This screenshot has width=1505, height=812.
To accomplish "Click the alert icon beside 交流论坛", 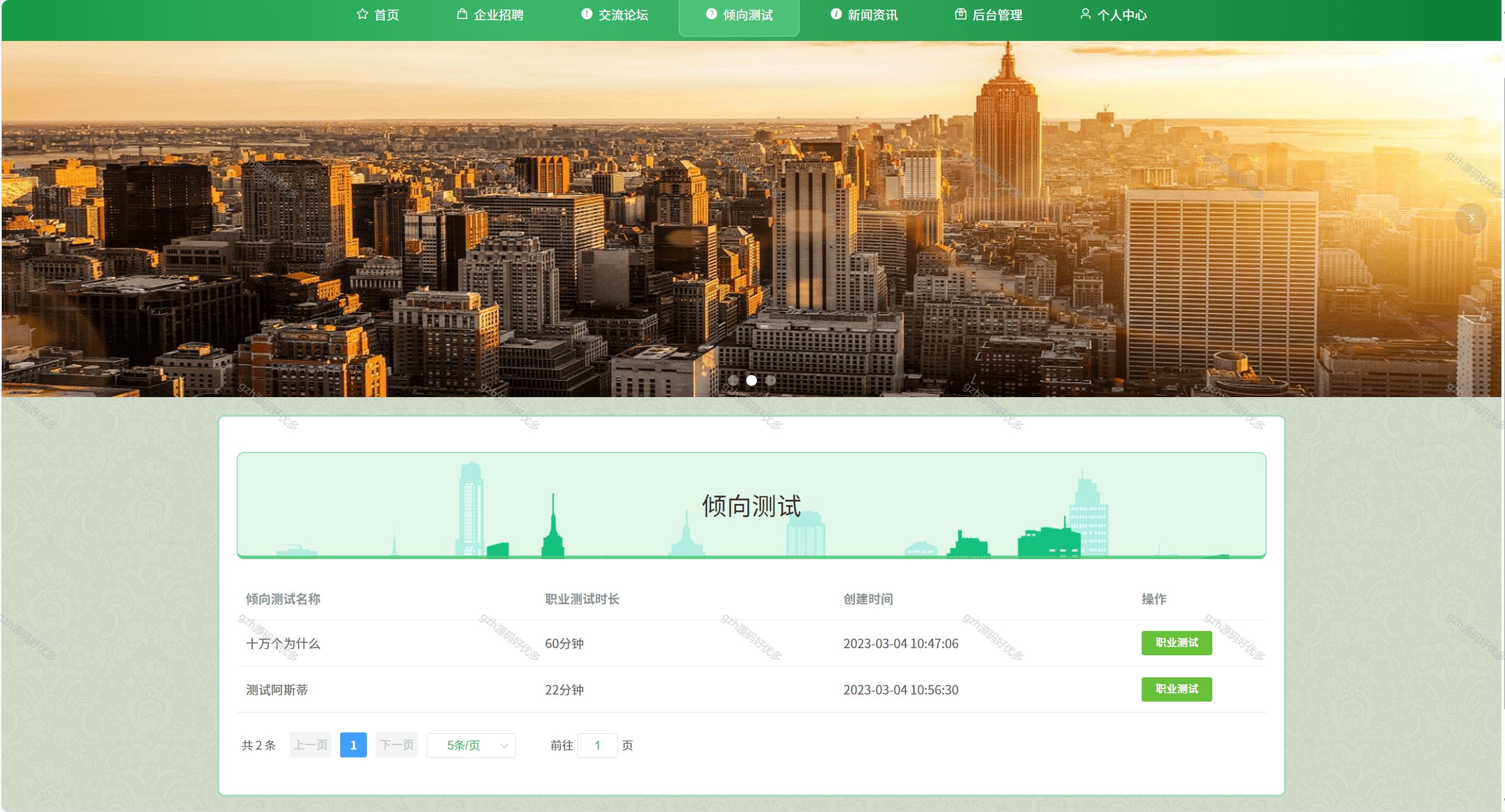I will [x=587, y=14].
